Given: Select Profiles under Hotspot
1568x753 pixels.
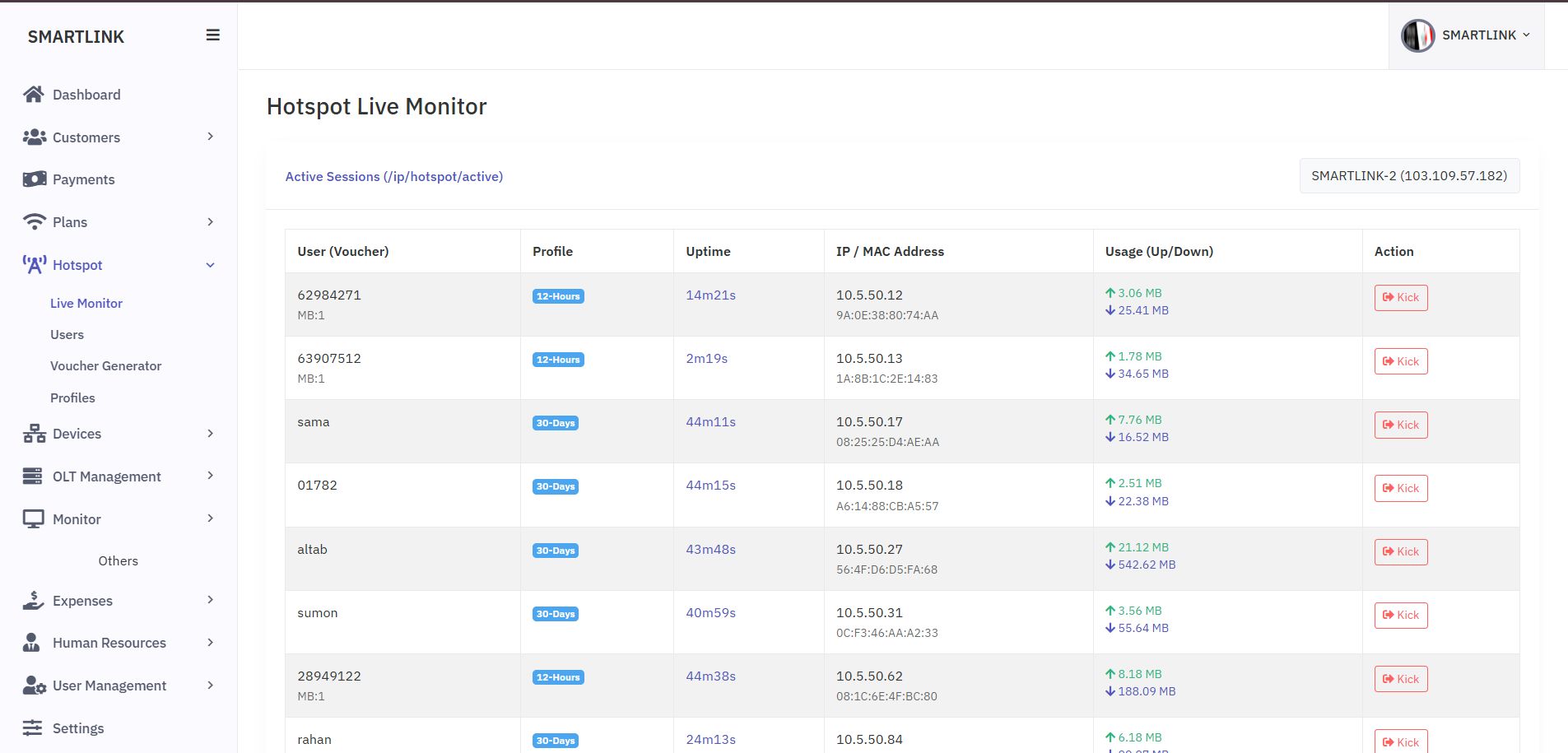Looking at the screenshot, I should 72,398.
